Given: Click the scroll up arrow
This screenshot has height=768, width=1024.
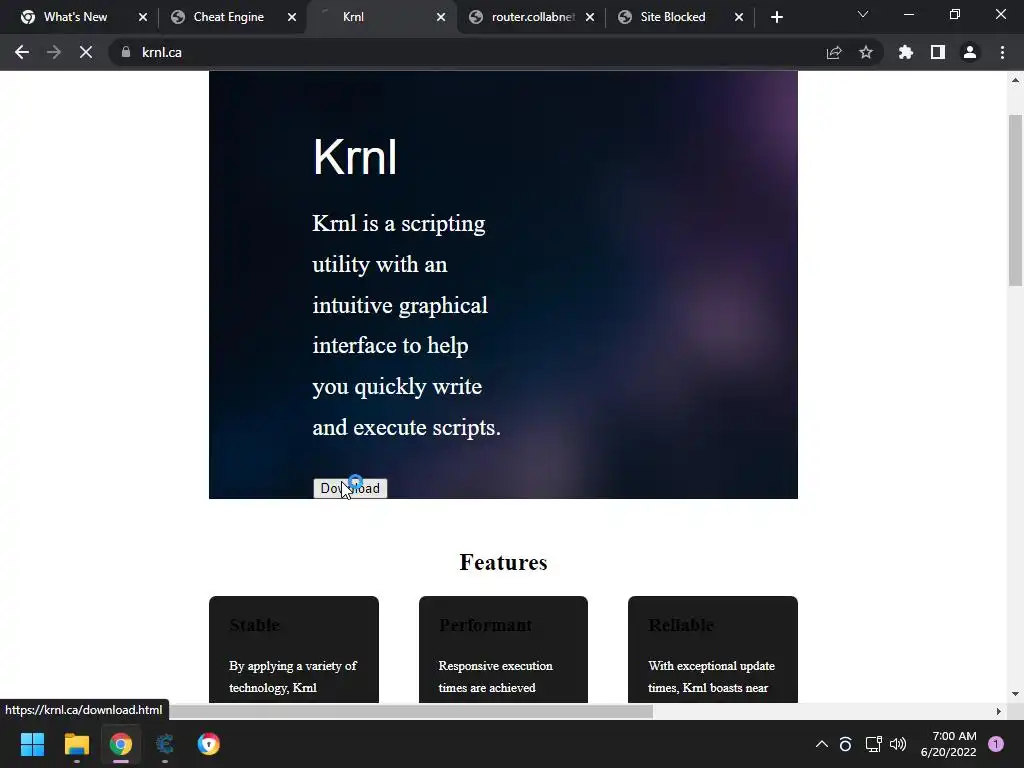Looking at the screenshot, I should [x=1015, y=80].
